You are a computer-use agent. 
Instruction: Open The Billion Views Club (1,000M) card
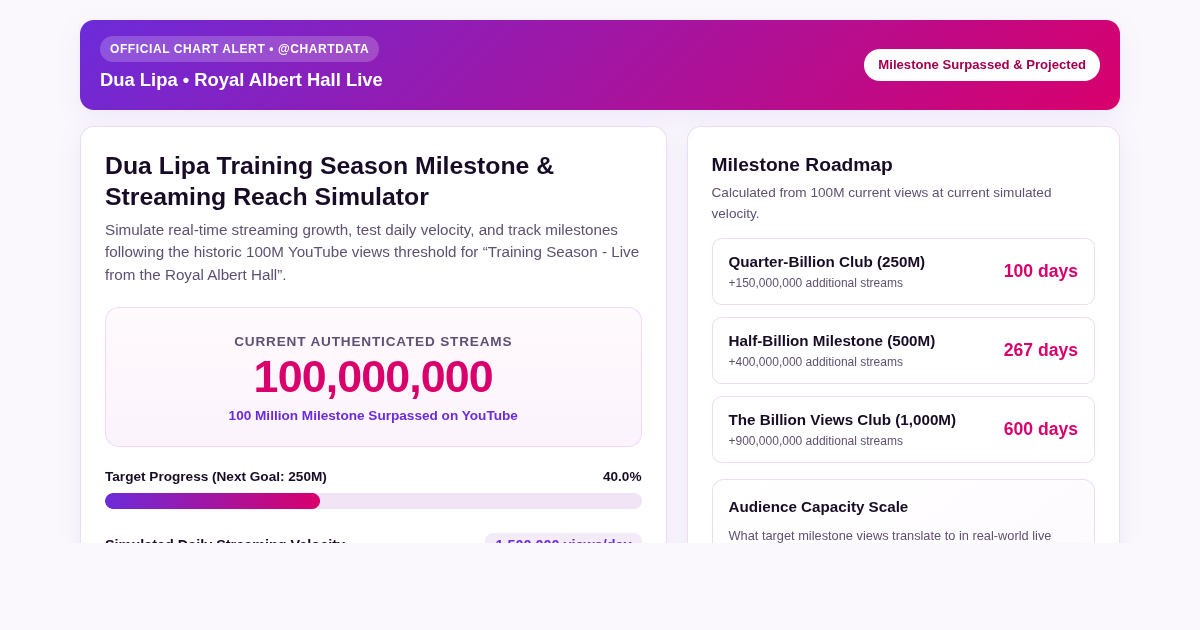pos(903,429)
